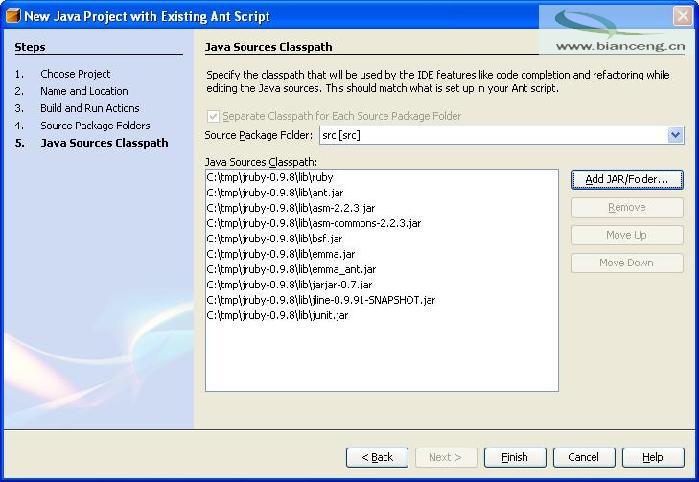Image resolution: width=699 pixels, height=482 pixels.
Task: Click the NetBeans cube icon in title bar
Action: tap(13, 16)
